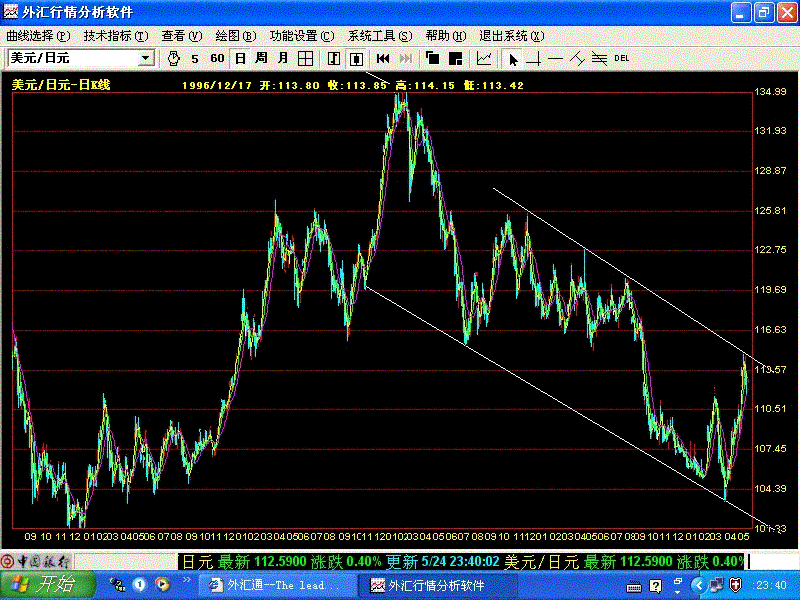Image resolution: width=800 pixels, height=600 pixels.
Task: Click the application icon in title bar
Action: (10, 12)
